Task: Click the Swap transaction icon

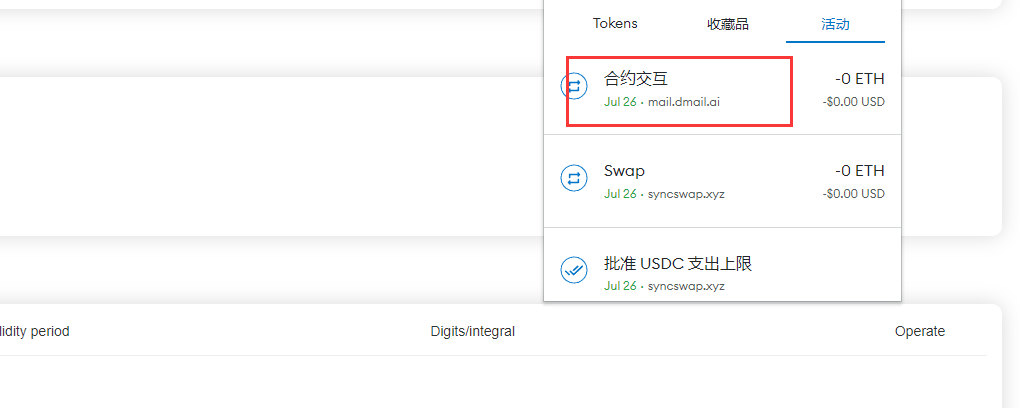Action: [x=574, y=178]
